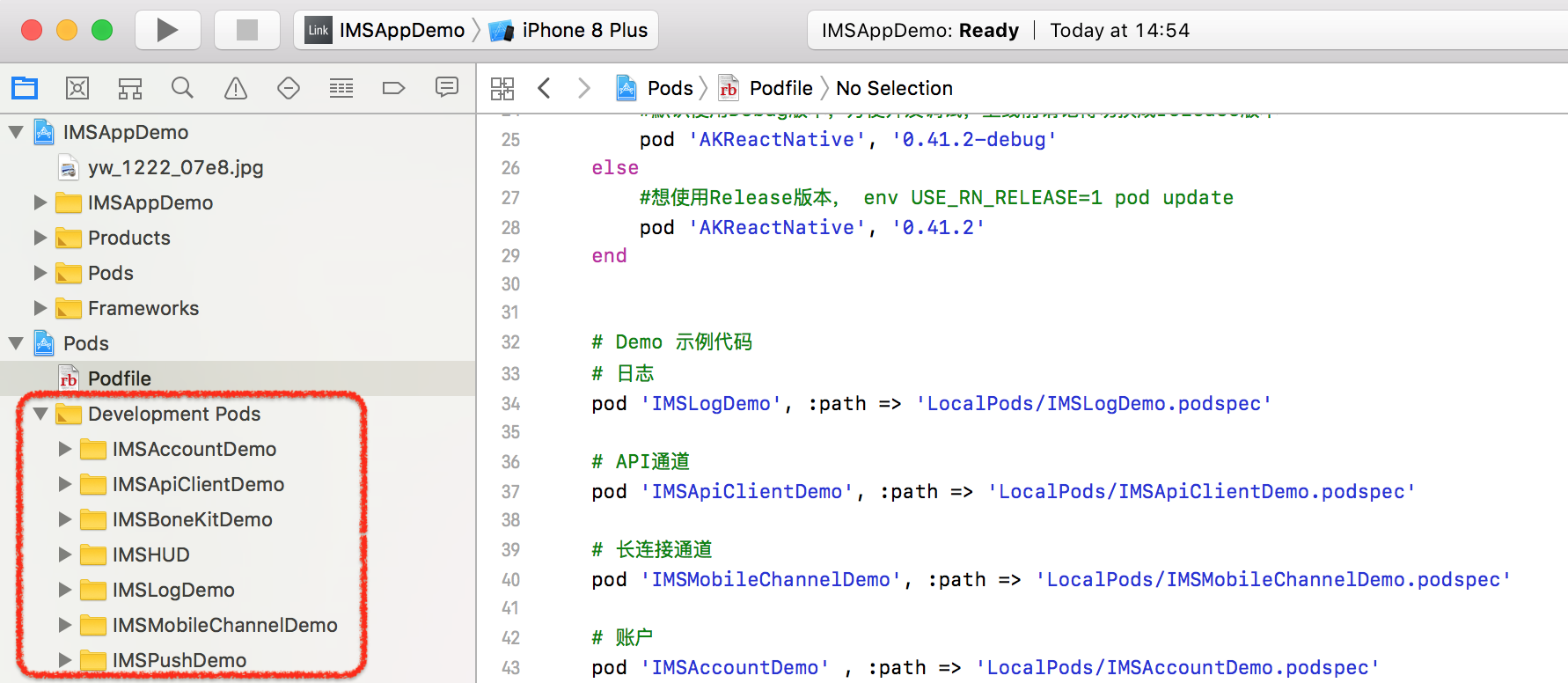1568x683 pixels.
Task: Switch to the Issue navigator warning icon
Action: 236,88
